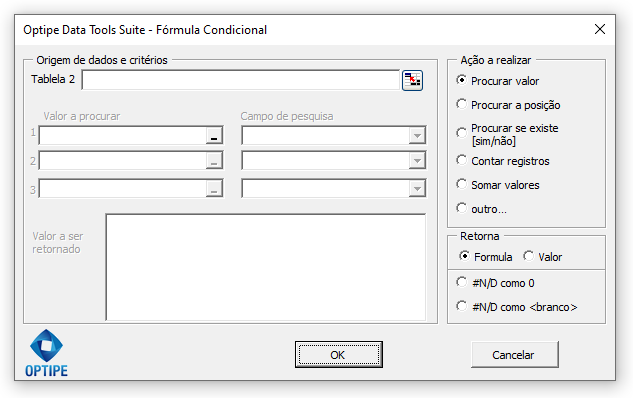633x398 pixels.
Task: Click the Valor a ser retornado label
Action: (58, 243)
